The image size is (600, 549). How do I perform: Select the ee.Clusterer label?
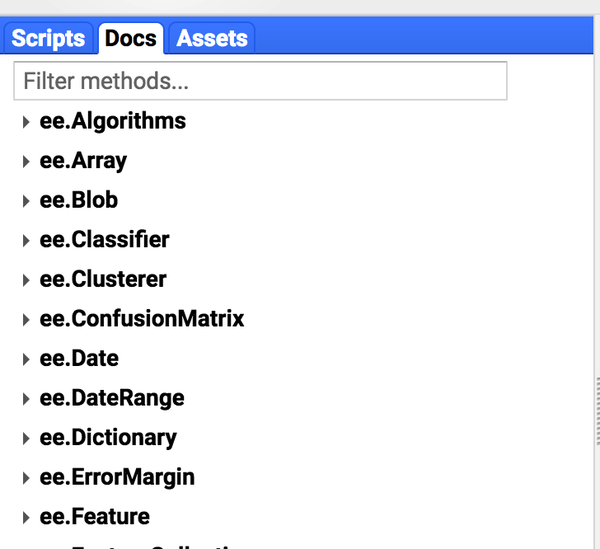(103, 280)
